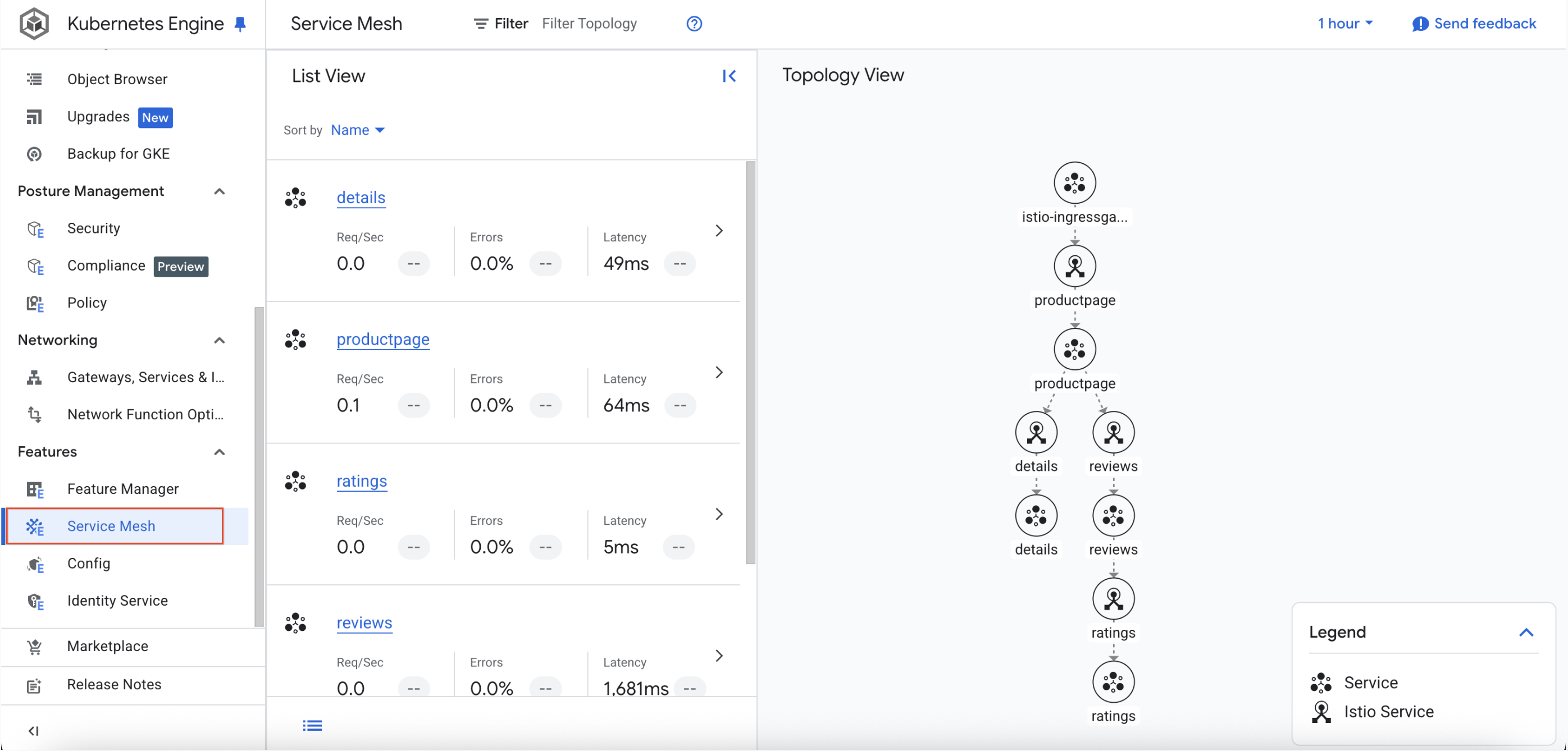Select the reviews Istio Service node in the topology
Viewport: 1568px width, 751px height.
[x=1113, y=433]
